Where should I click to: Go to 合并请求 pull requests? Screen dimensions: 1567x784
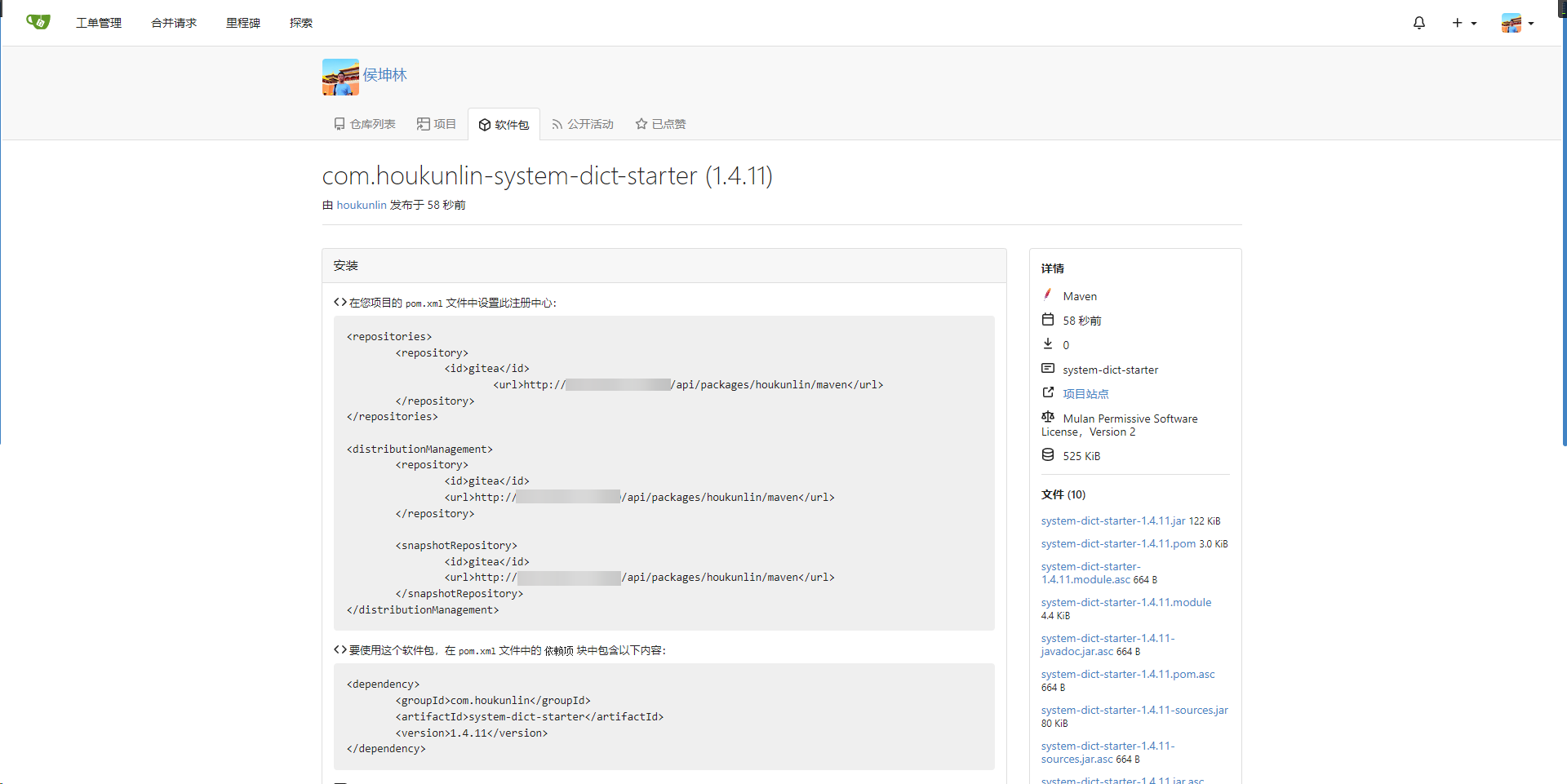click(173, 23)
